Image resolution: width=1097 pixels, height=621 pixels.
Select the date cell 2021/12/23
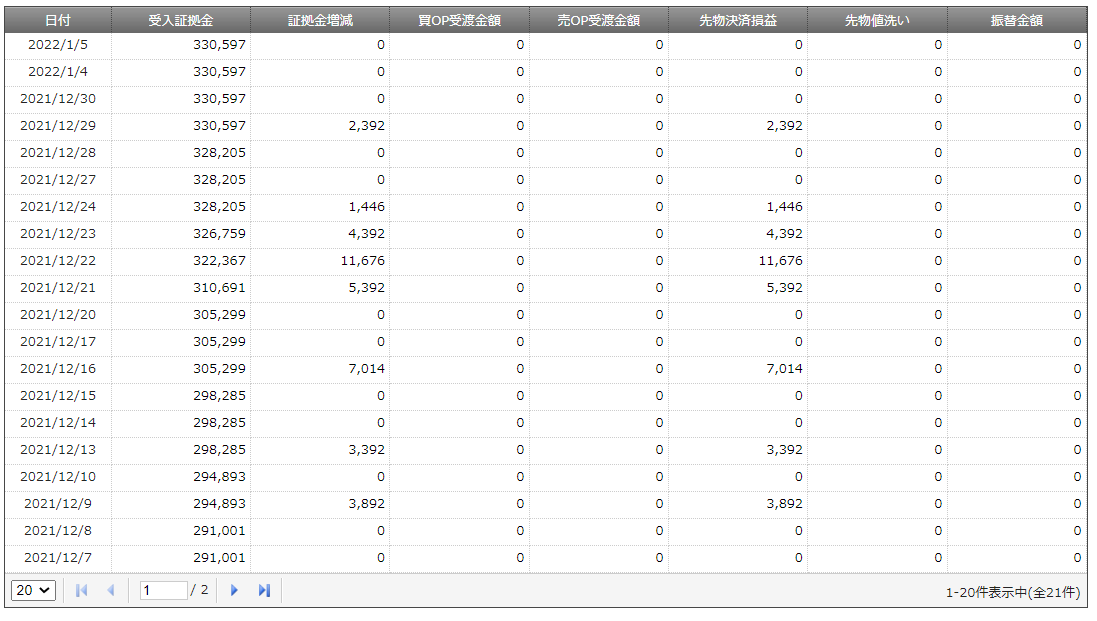(58, 234)
